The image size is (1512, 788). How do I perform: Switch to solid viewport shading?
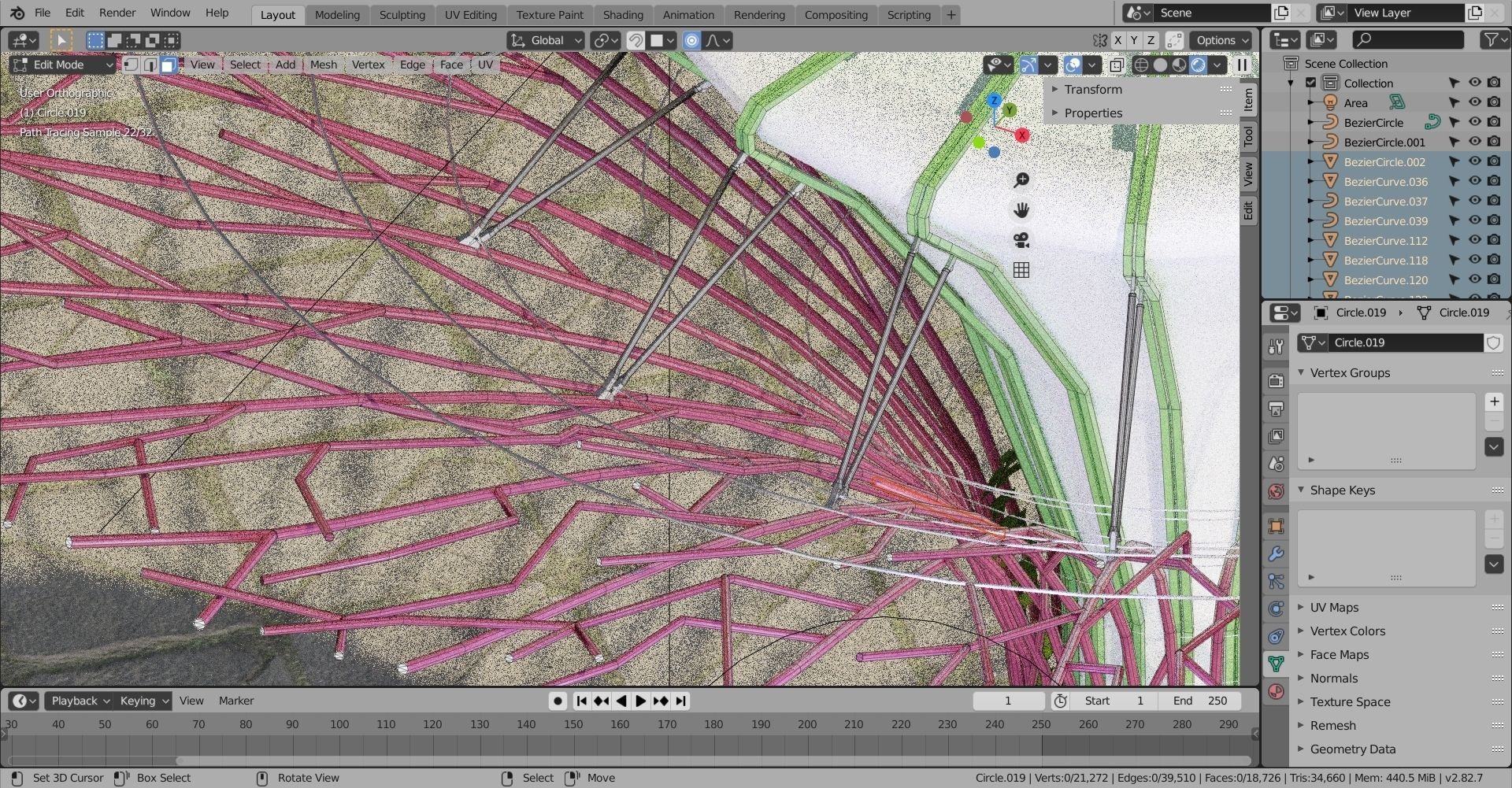point(1160,65)
